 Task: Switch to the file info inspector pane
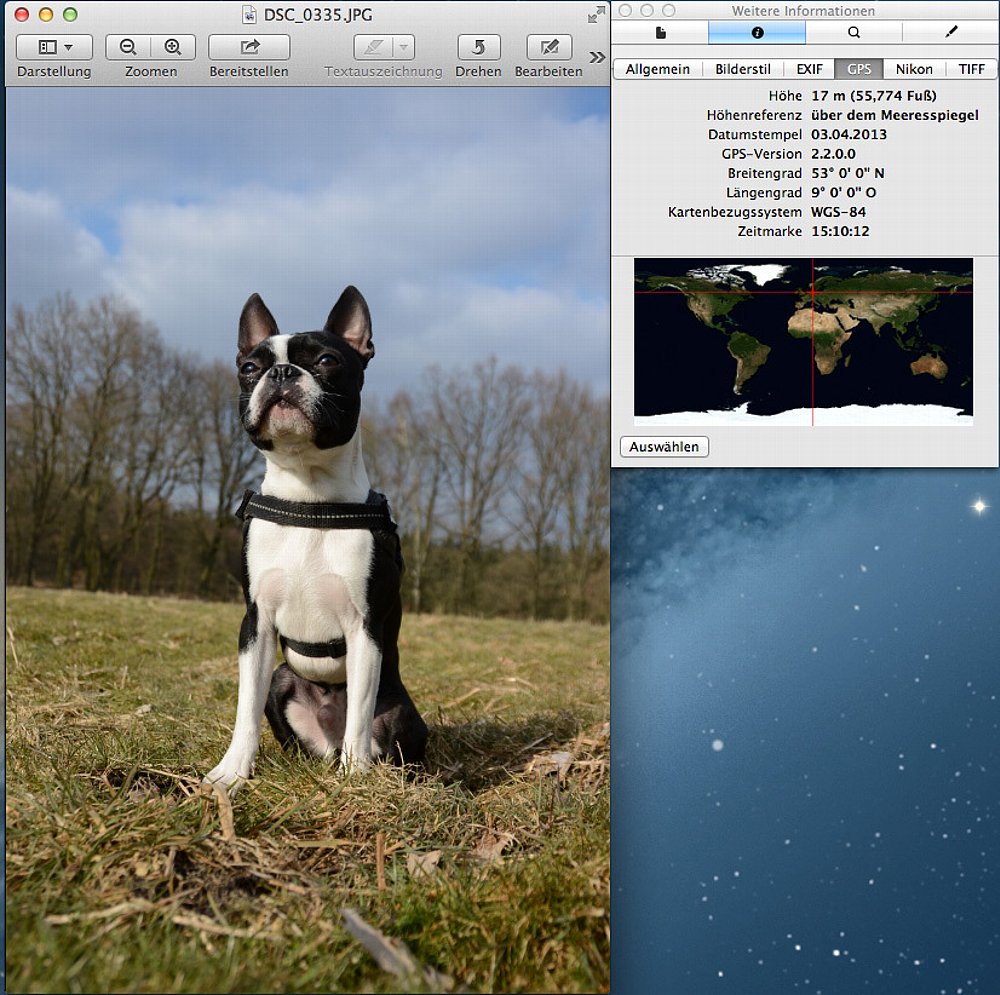click(660, 33)
